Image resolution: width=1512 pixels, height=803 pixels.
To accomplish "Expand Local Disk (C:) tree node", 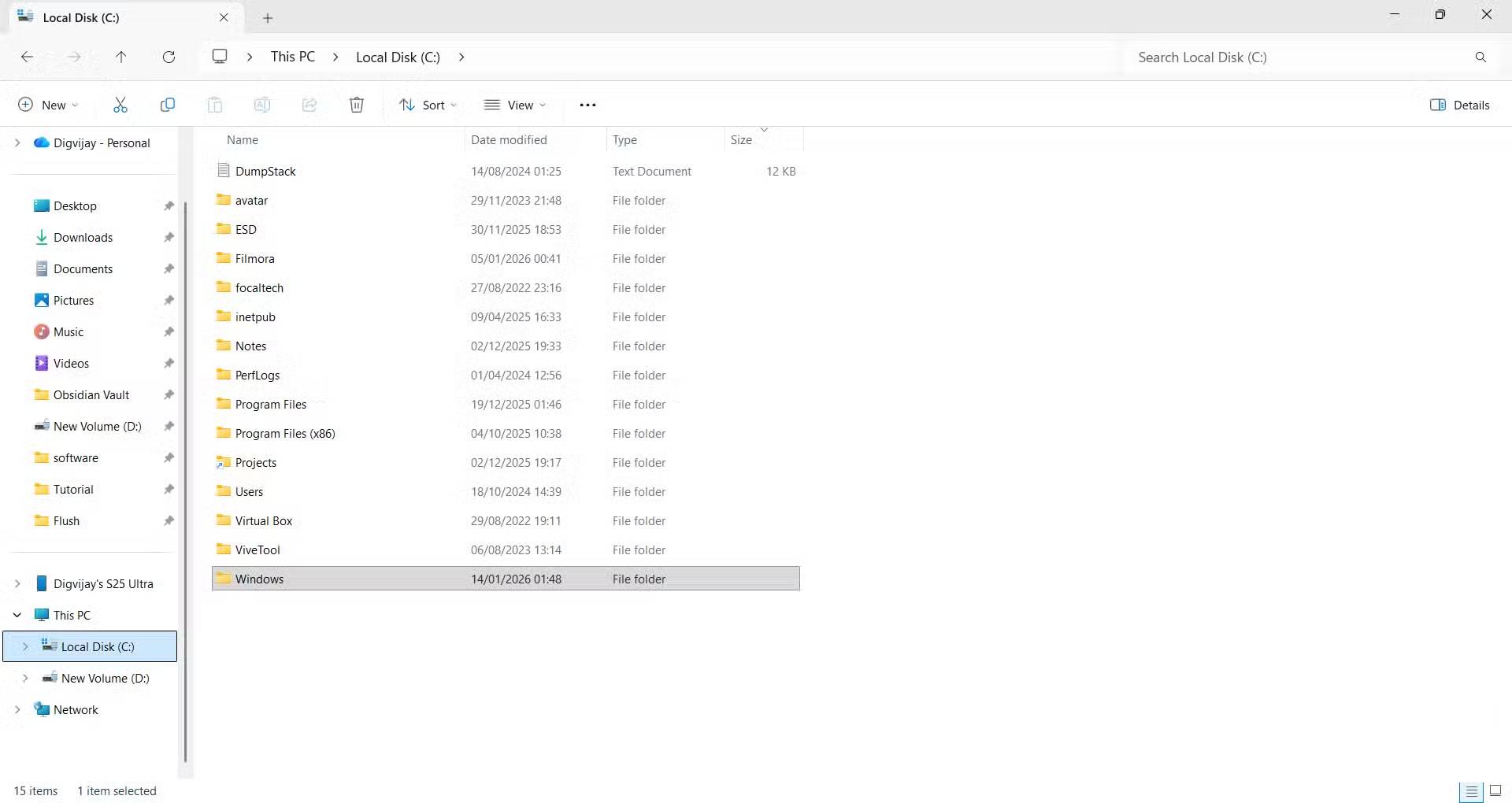I will [25, 647].
